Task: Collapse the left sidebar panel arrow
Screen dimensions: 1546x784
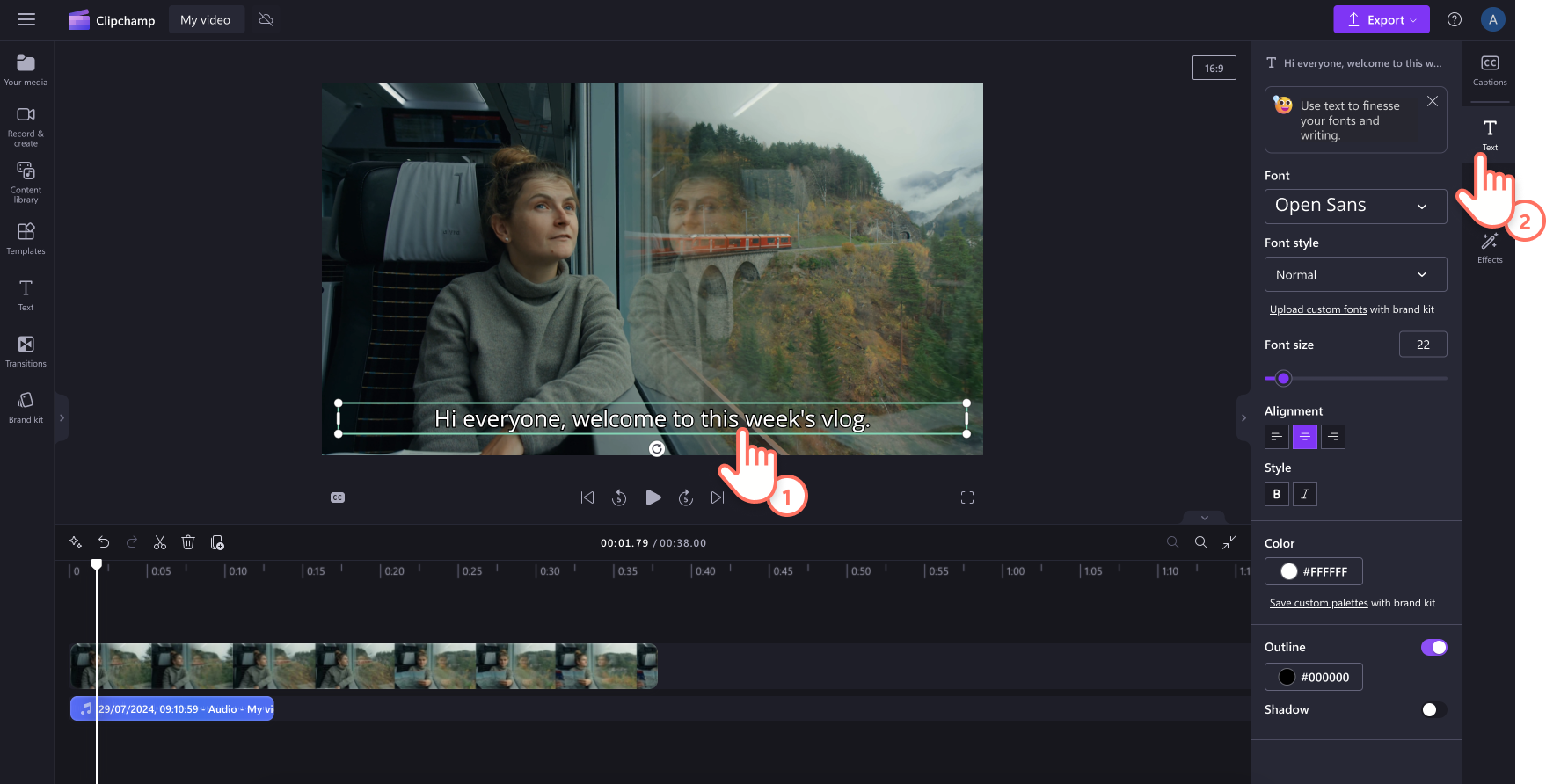Action: coord(62,418)
